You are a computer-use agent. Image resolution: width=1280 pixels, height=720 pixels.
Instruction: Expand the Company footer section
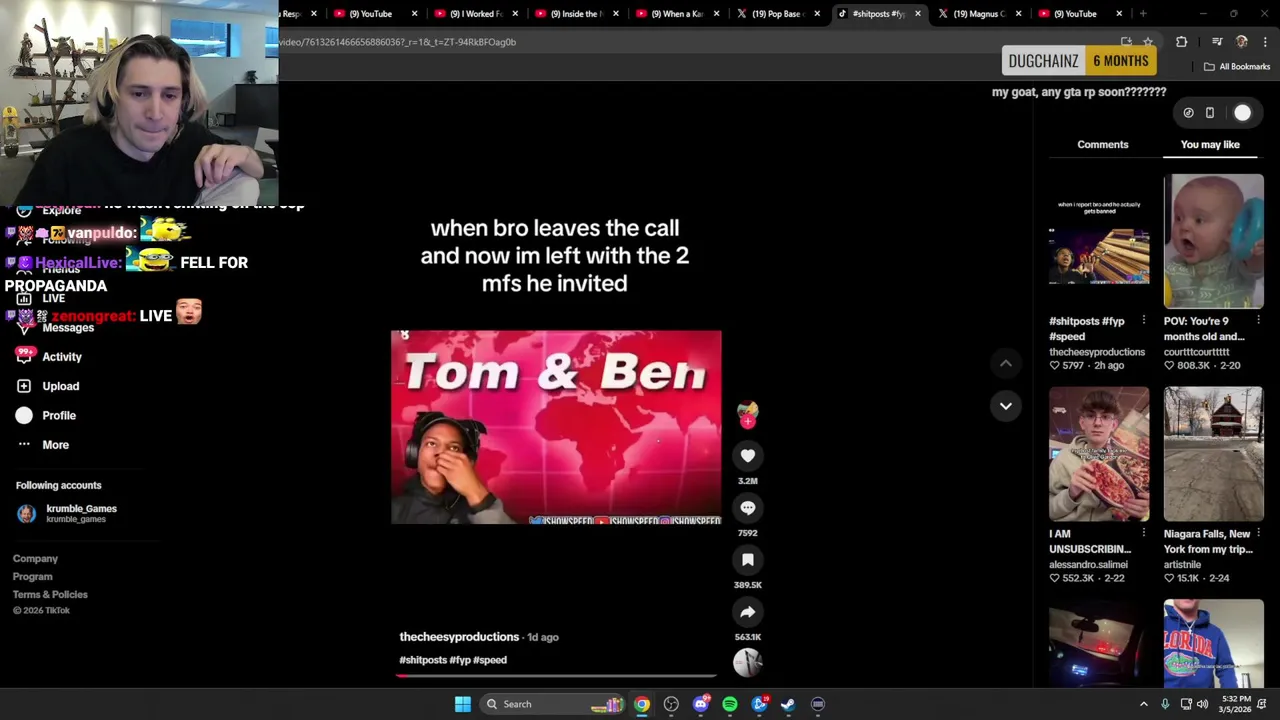tap(35, 559)
